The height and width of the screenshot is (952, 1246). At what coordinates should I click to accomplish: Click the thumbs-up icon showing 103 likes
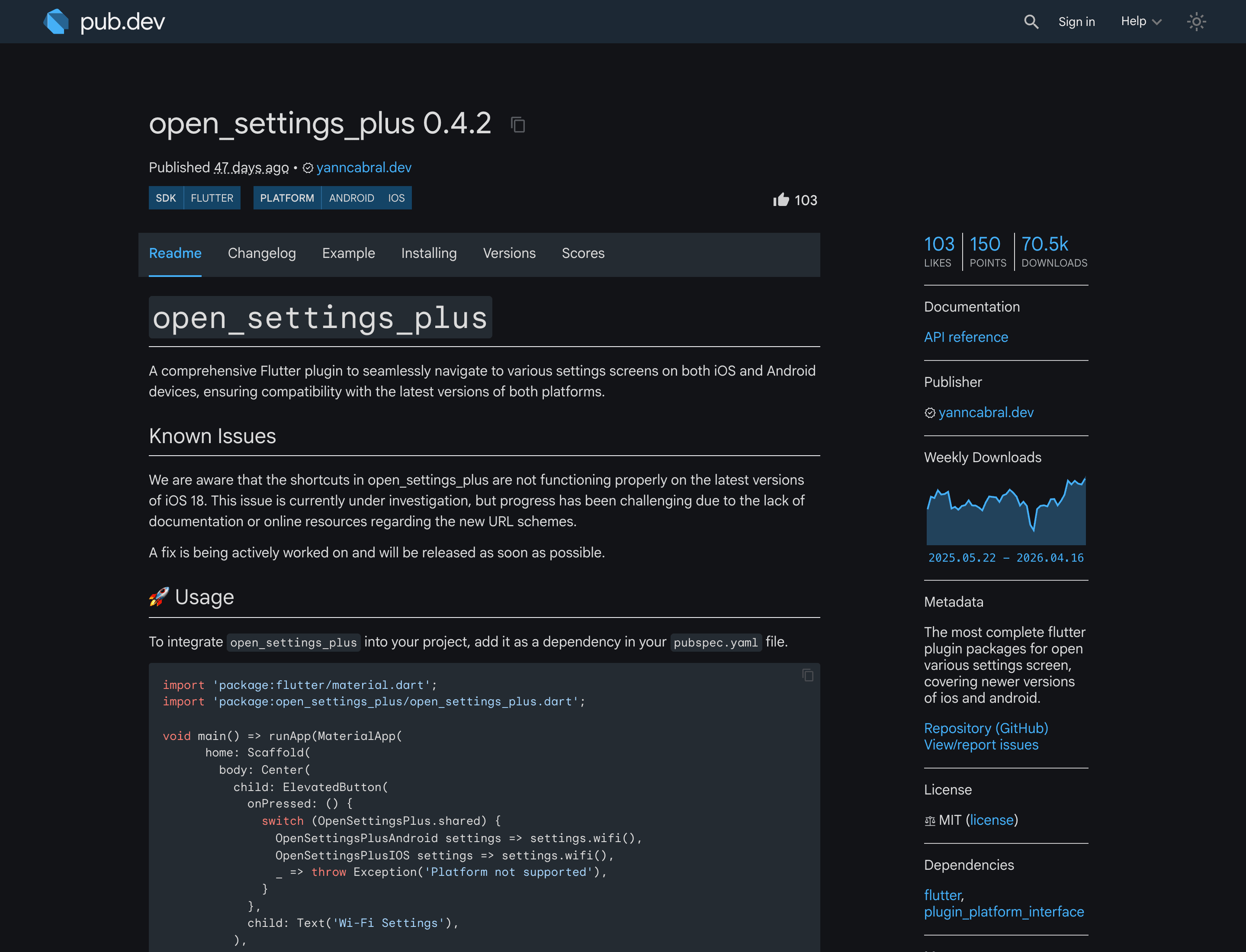(781, 199)
